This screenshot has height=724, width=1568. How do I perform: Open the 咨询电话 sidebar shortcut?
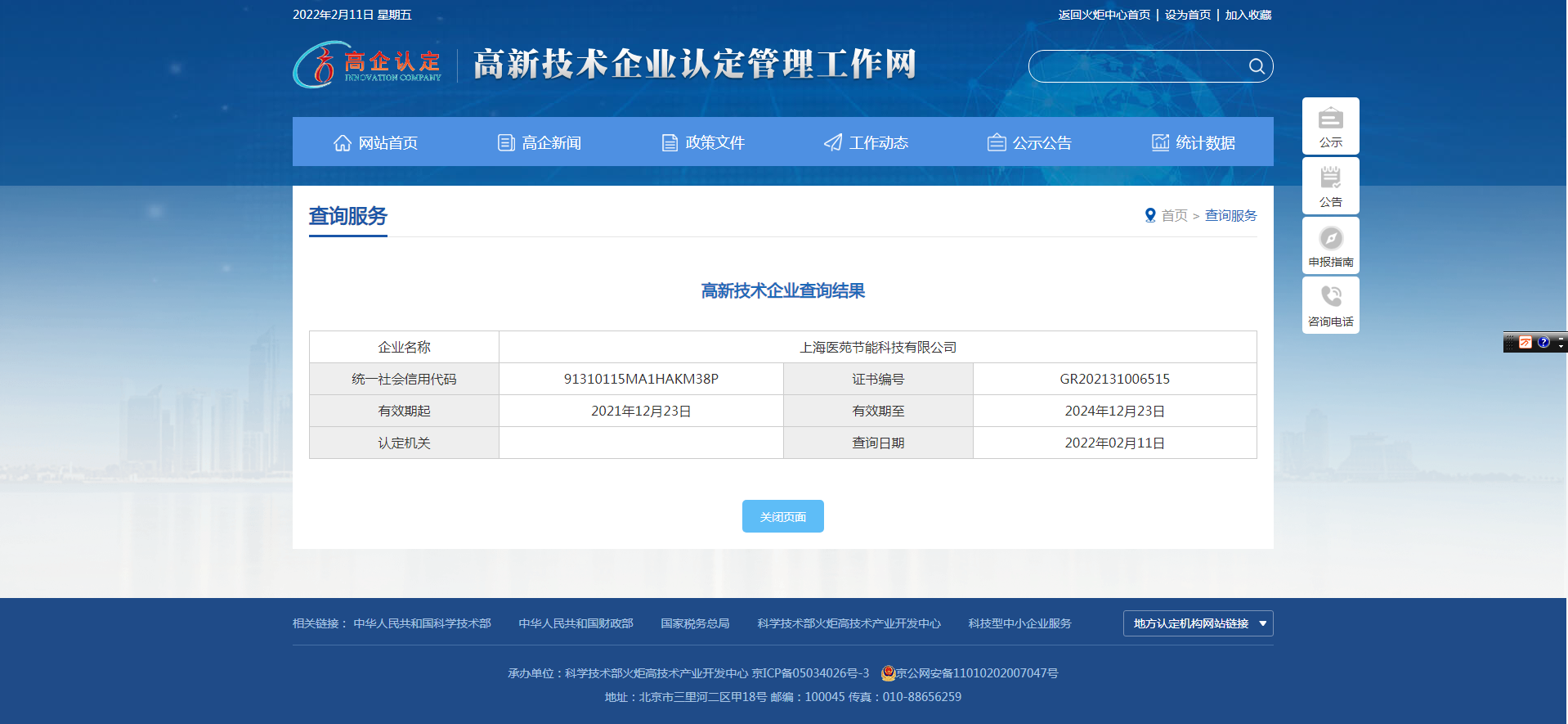[1330, 305]
